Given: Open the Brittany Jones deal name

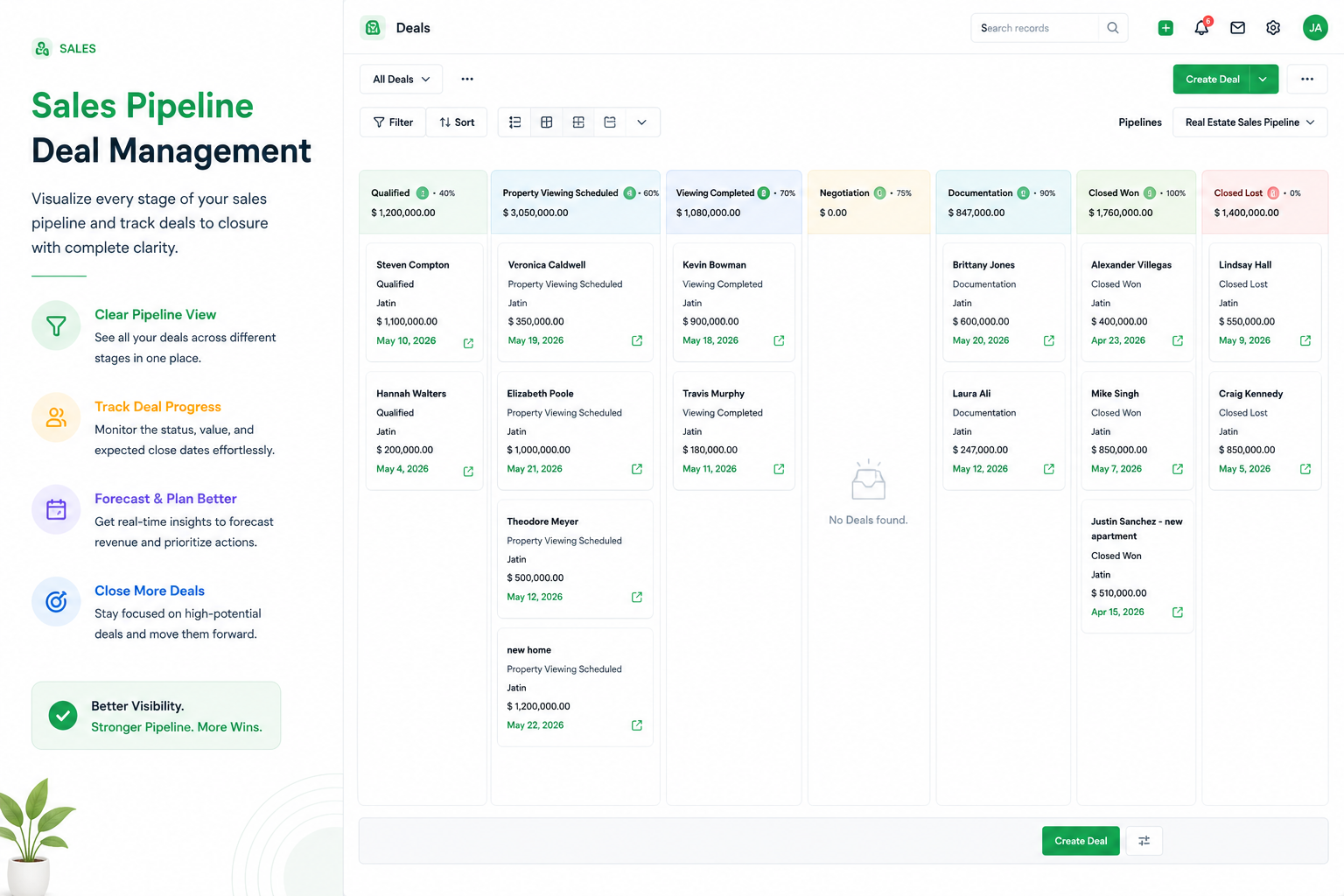Looking at the screenshot, I should click(983, 265).
